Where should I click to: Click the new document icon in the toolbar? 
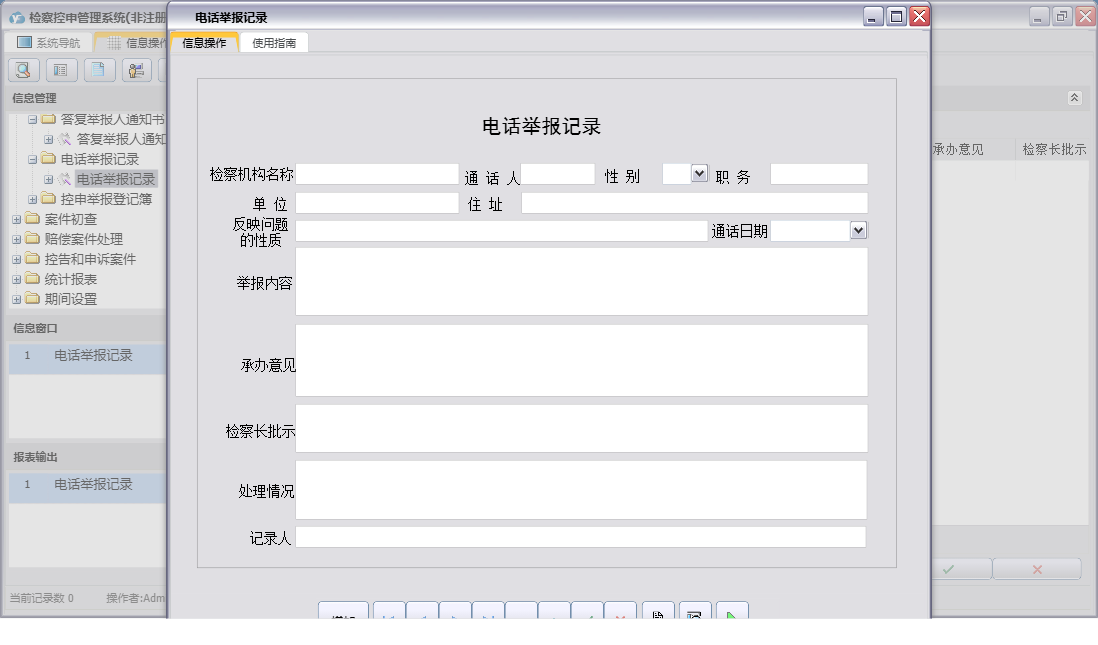pos(101,70)
